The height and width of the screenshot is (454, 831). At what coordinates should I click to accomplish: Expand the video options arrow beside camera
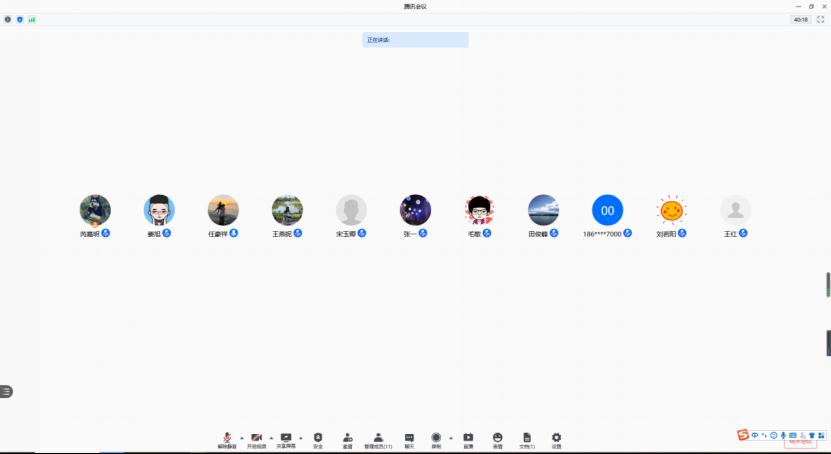click(271, 437)
